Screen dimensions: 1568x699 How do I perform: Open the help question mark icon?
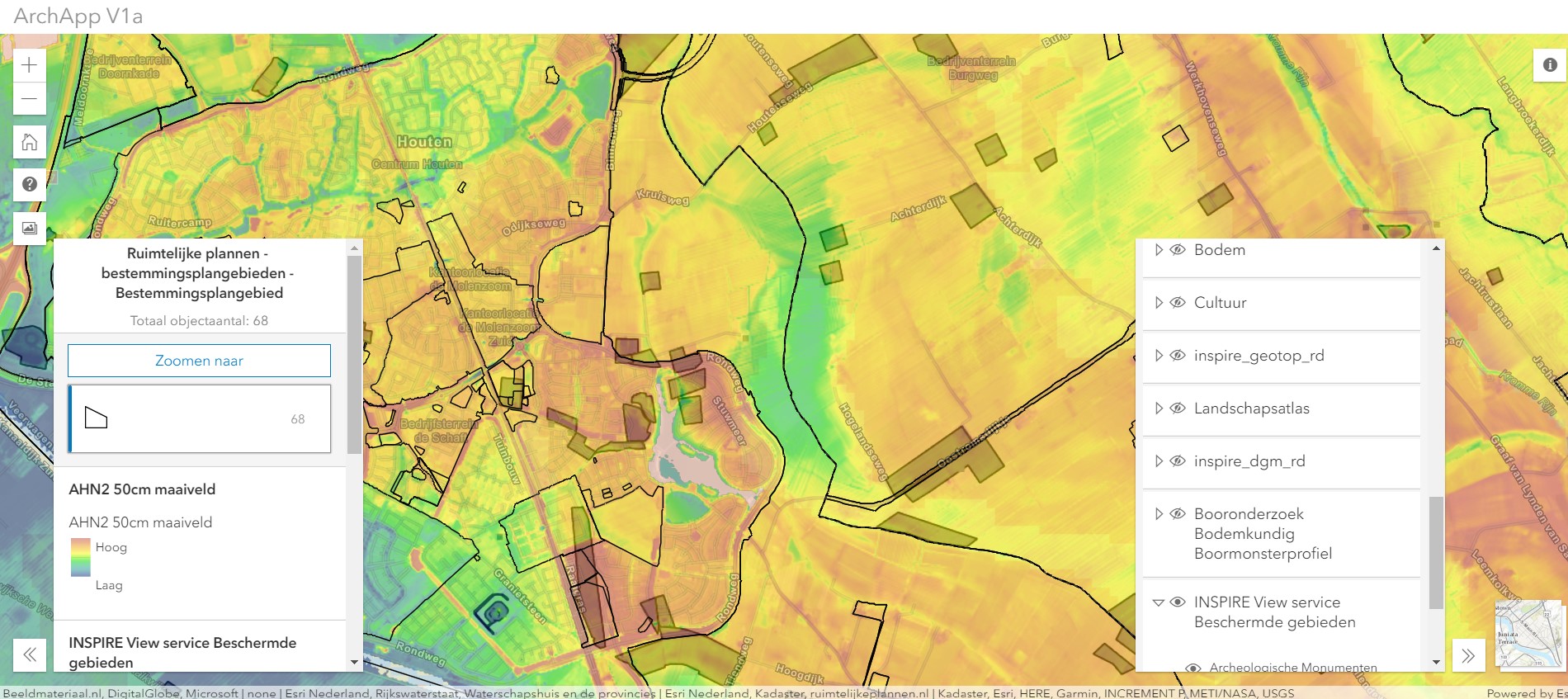[30, 184]
